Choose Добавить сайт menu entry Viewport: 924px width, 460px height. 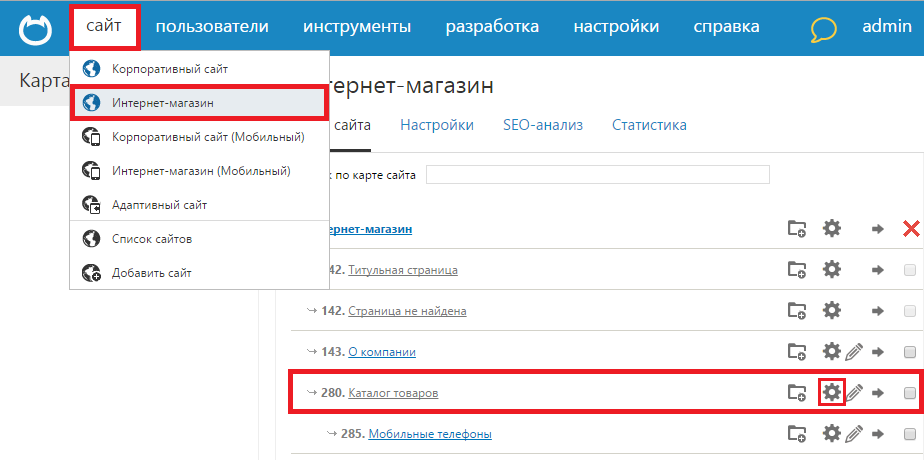point(151,272)
